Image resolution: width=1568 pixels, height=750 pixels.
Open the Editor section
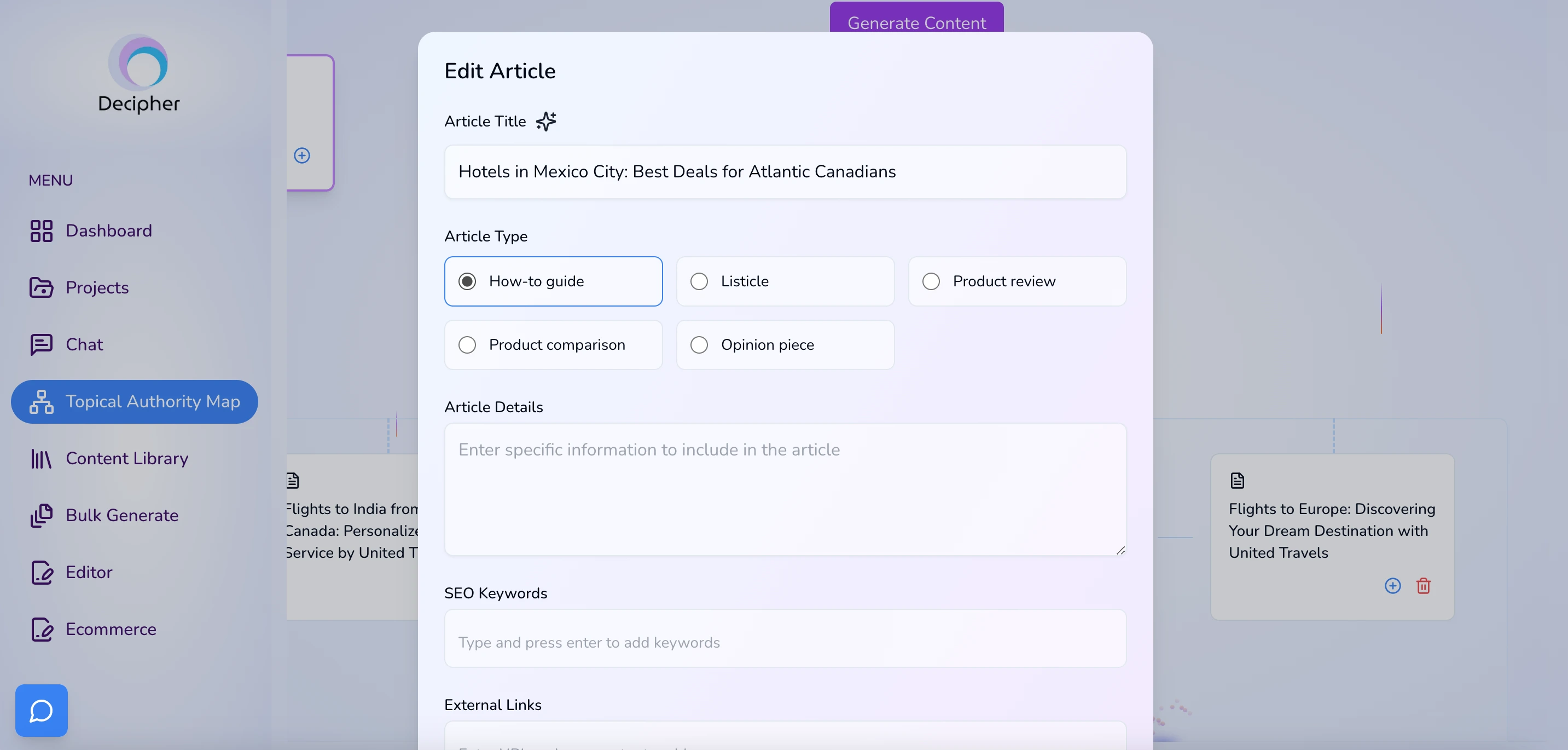pyautogui.click(x=89, y=572)
